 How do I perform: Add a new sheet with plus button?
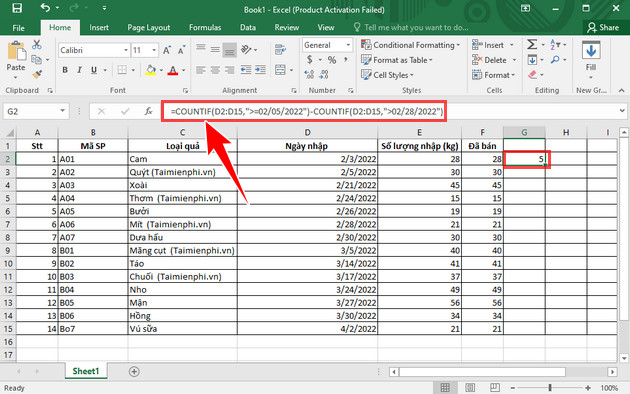[x=134, y=372]
